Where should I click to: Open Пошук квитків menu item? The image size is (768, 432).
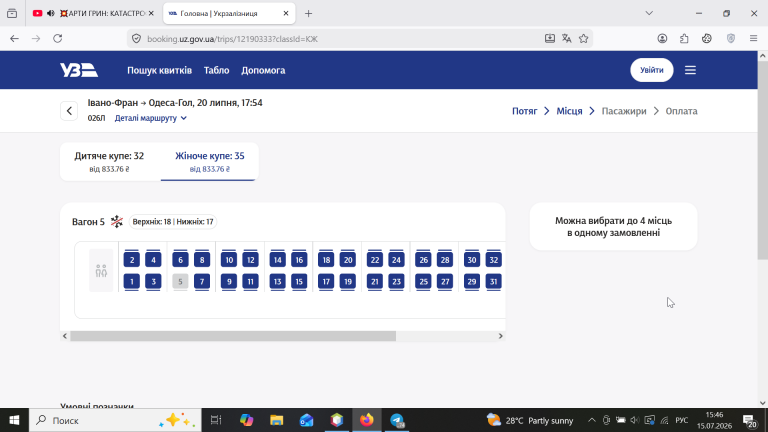(x=160, y=70)
